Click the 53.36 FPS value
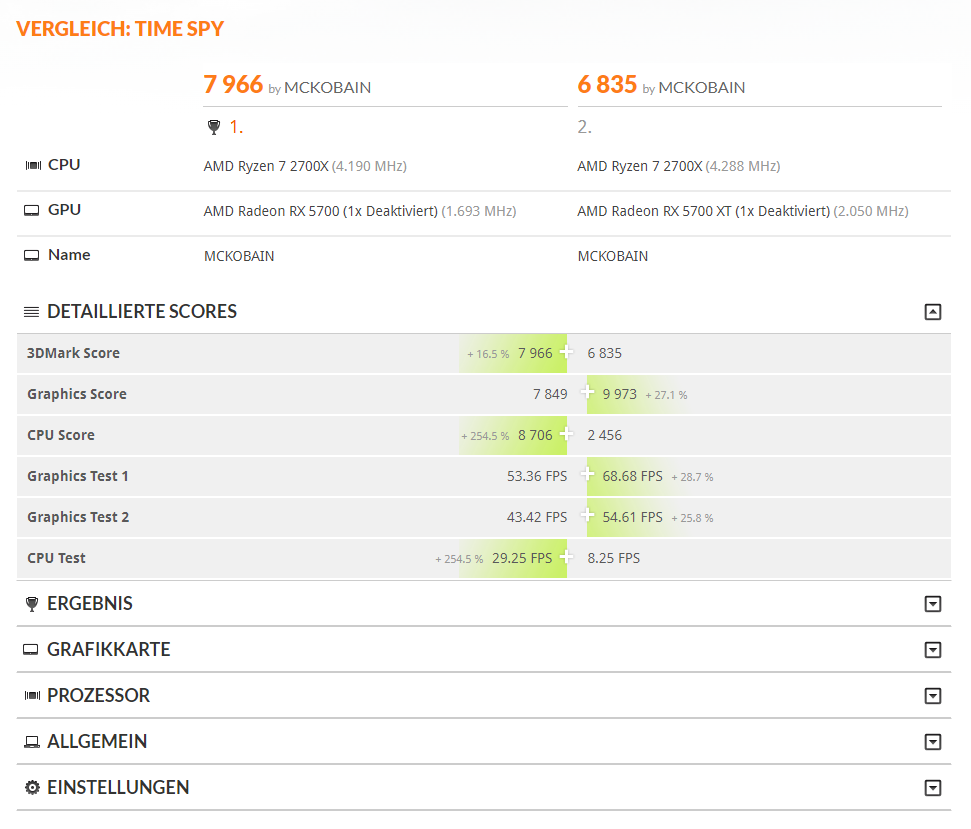The height and width of the screenshot is (829, 971). pos(537,477)
